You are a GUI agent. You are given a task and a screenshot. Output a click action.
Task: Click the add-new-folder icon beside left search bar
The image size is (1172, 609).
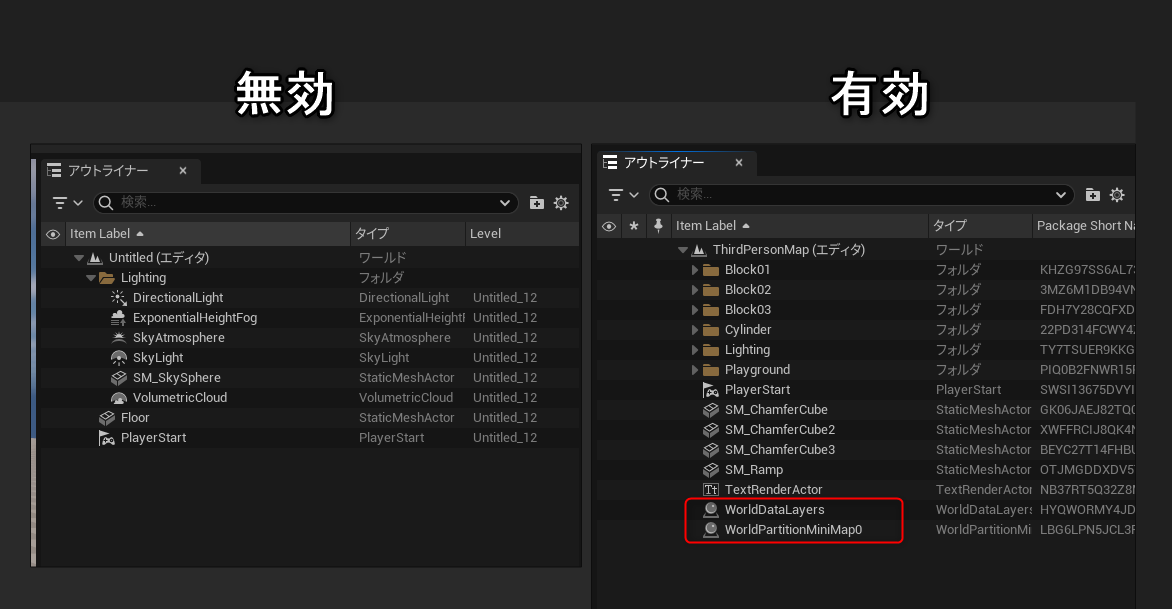point(536,202)
